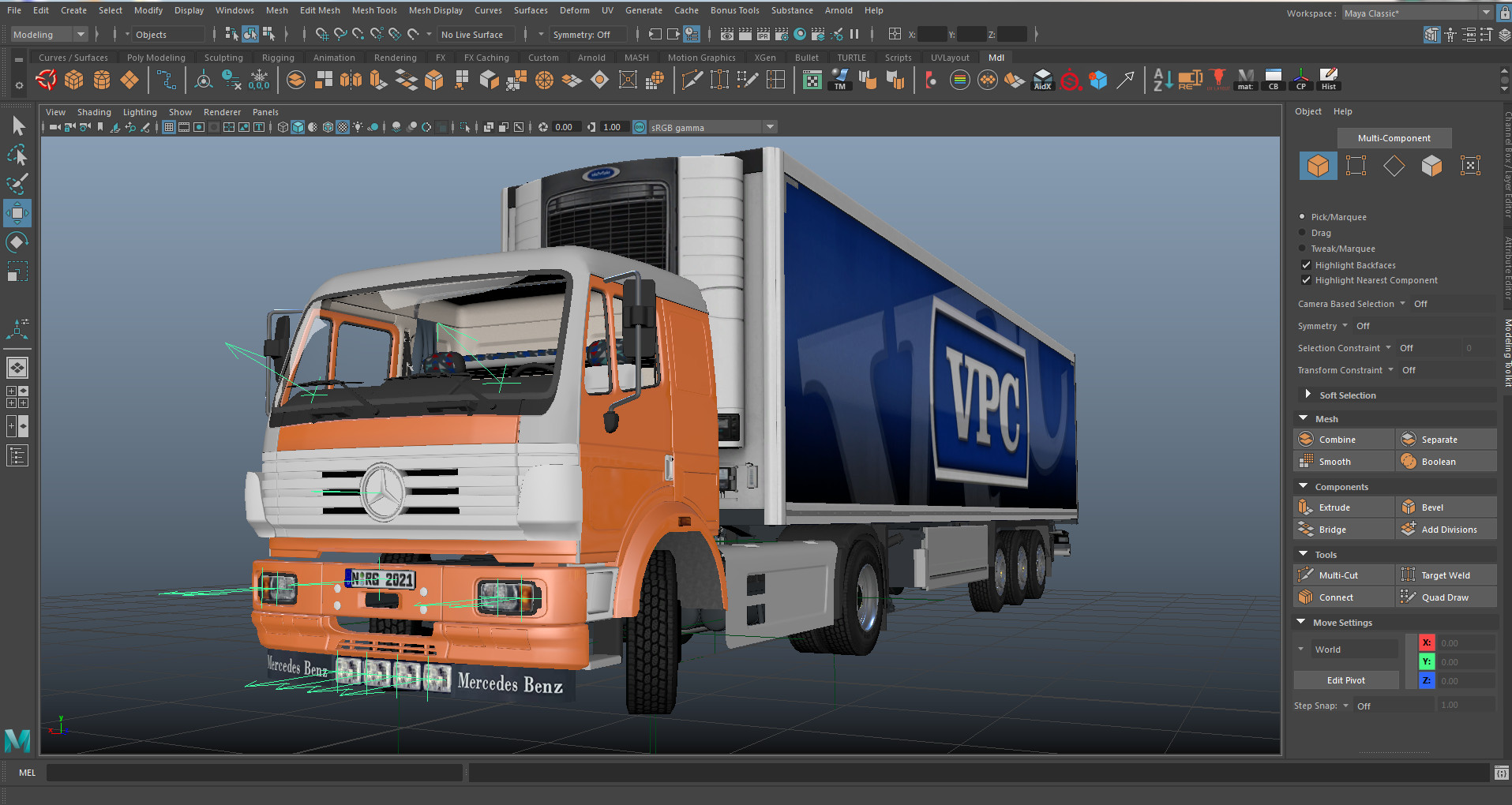Click the polygon cylinder shelf icon
Screen dimensions: 1512x805
(x=102, y=80)
